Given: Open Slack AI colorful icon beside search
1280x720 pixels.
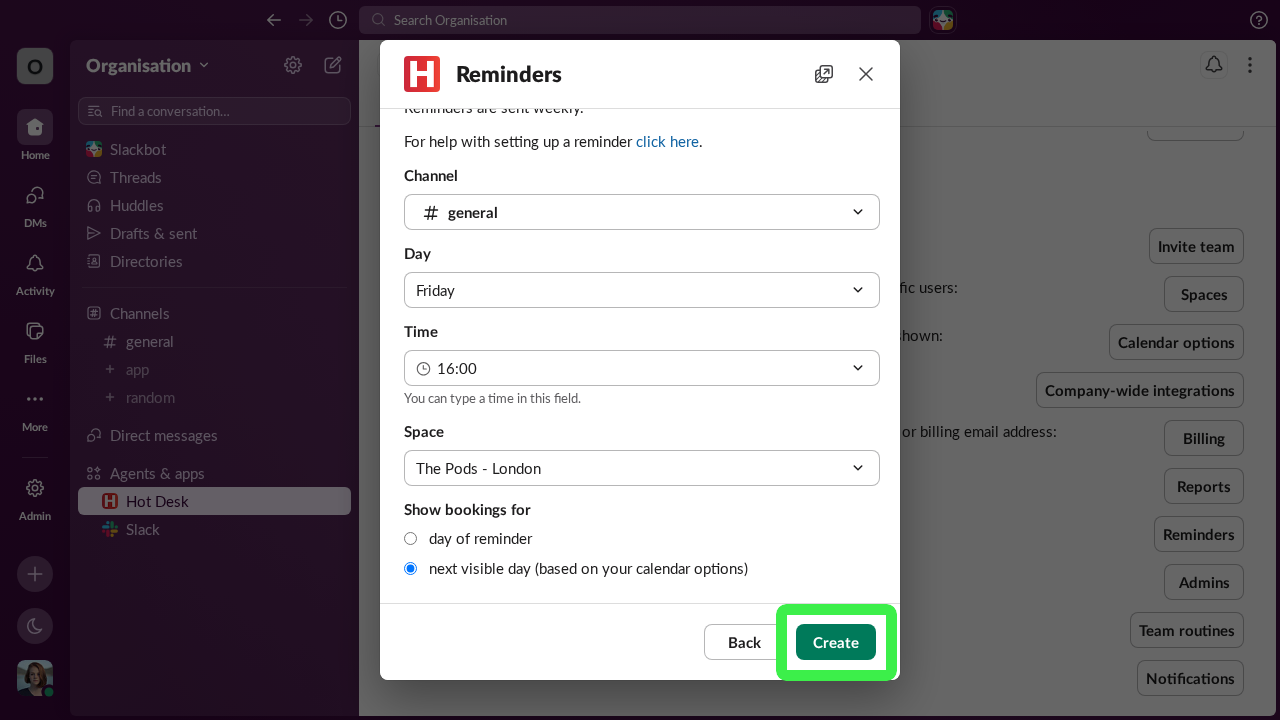Looking at the screenshot, I should click(943, 20).
